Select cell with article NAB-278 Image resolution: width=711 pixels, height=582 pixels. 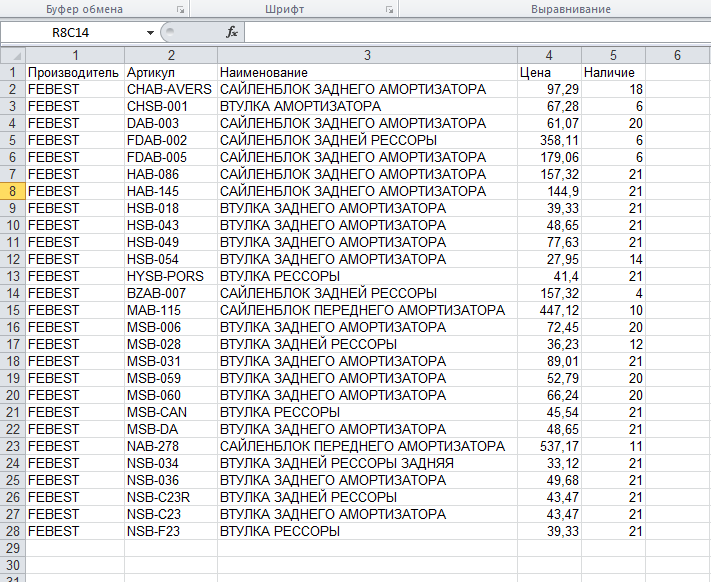tap(171, 446)
